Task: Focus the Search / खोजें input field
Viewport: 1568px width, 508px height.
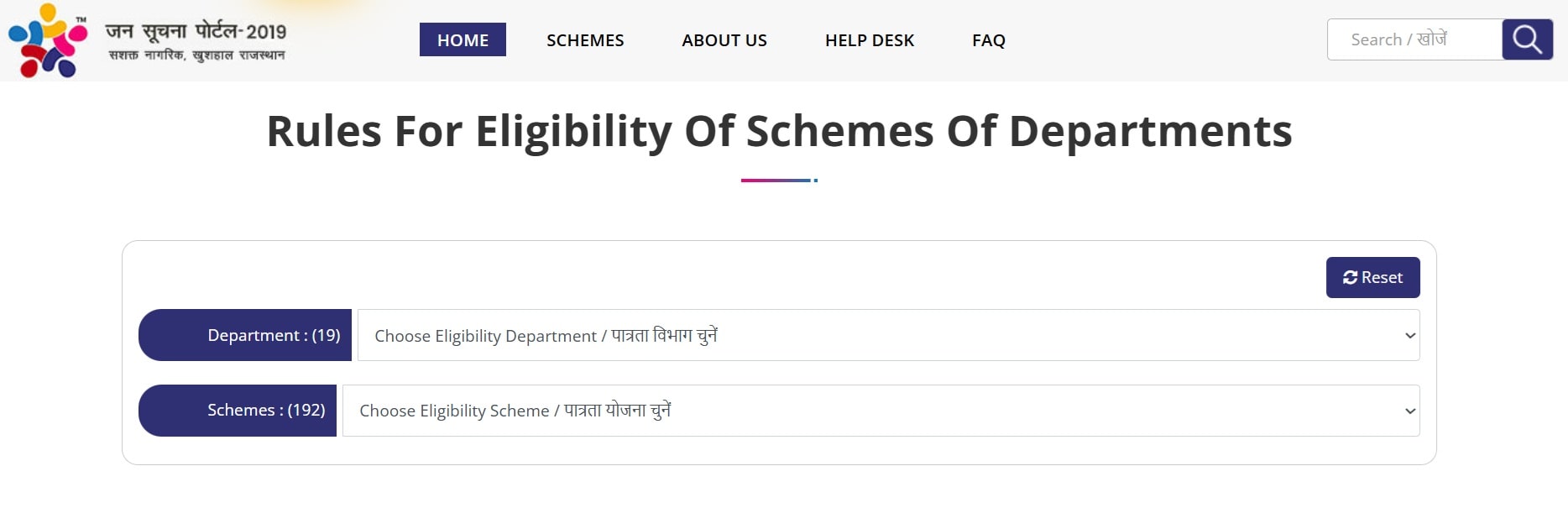Action: point(1414,39)
